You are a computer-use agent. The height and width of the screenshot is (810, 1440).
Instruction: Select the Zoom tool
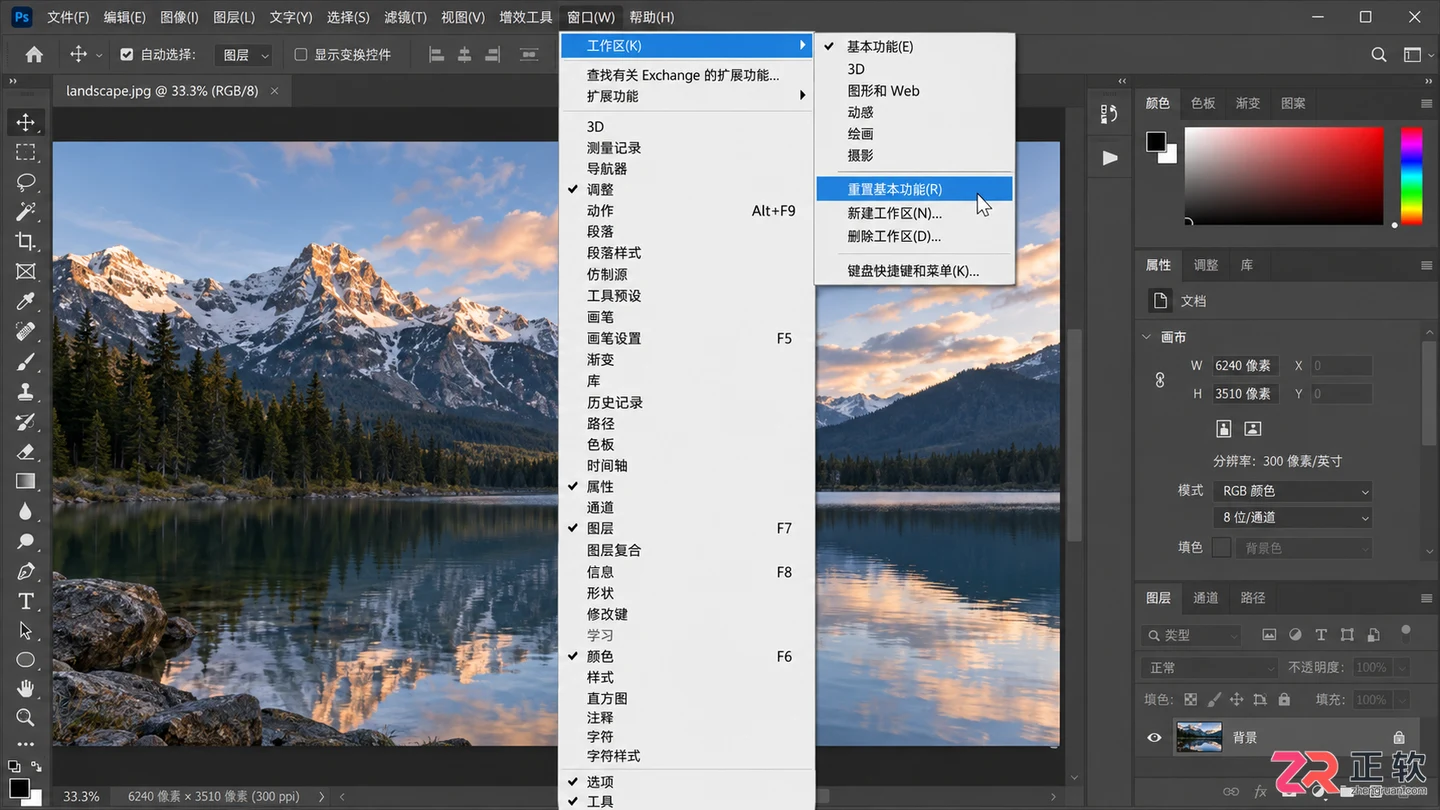(26, 717)
